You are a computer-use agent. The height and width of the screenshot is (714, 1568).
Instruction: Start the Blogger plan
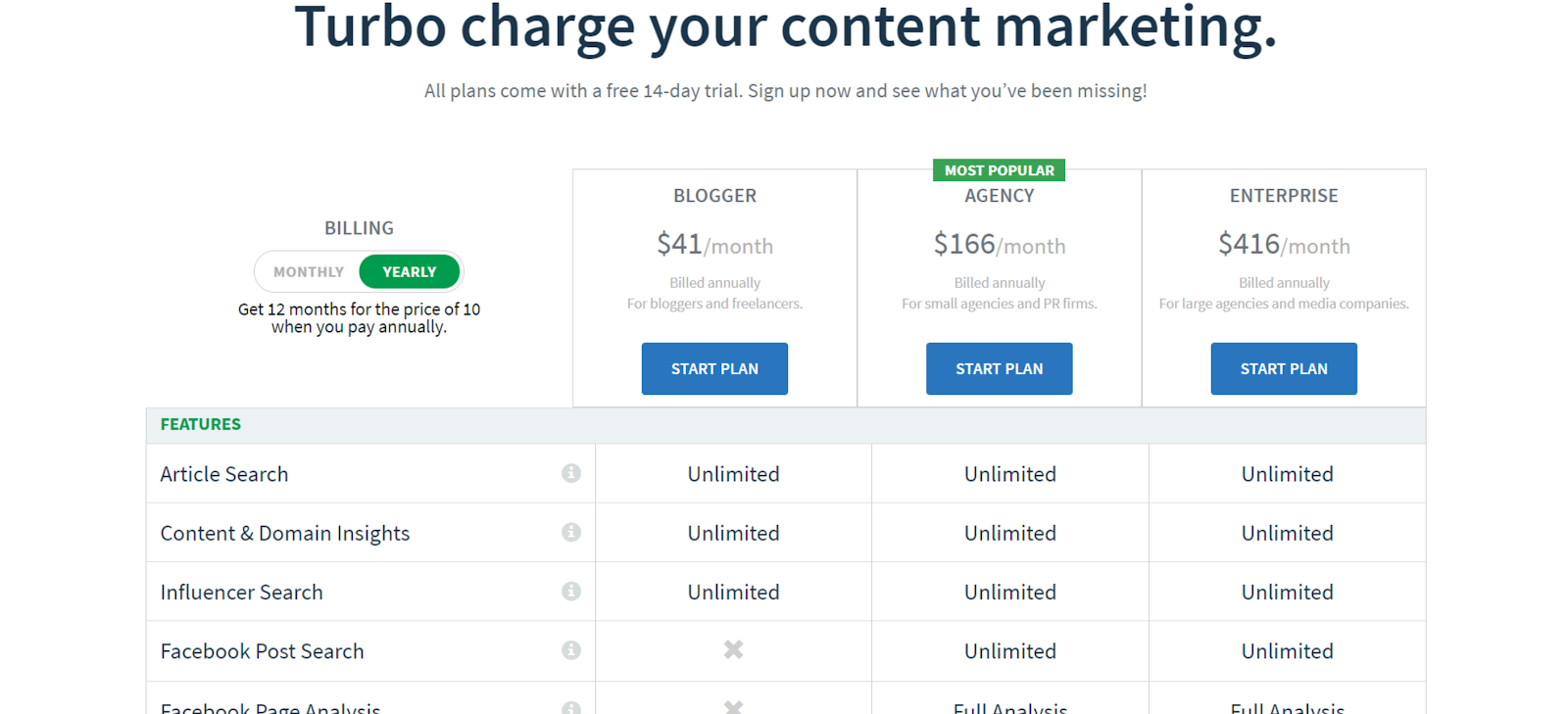pyautogui.click(x=714, y=368)
